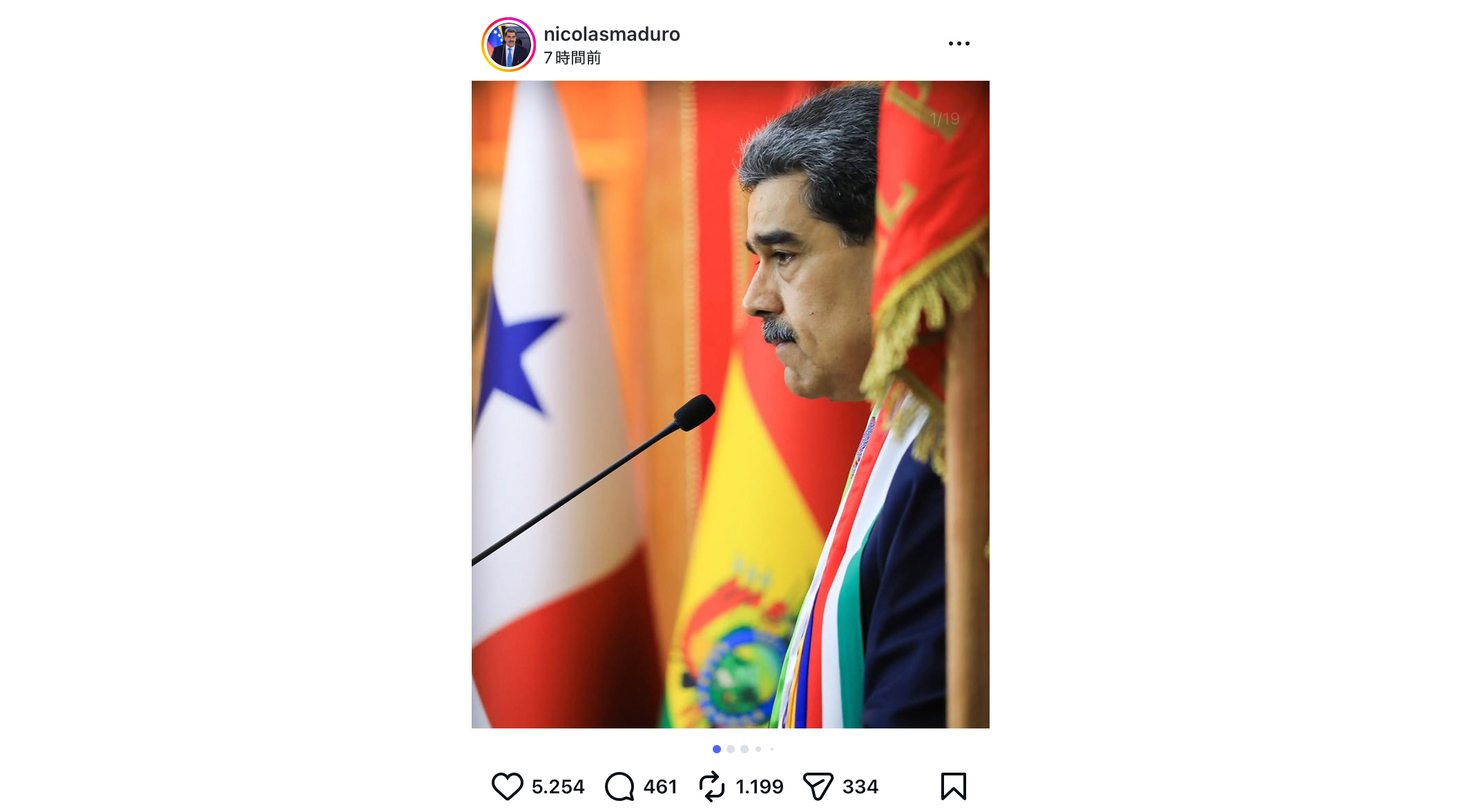Open the three-dot more options menu
Viewport: 1462px width, 812px height.
(x=959, y=43)
